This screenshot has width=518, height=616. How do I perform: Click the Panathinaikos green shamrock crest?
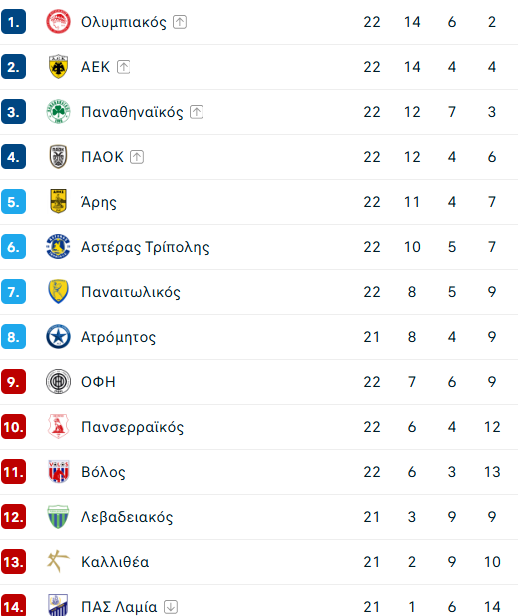(x=58, y=112)
